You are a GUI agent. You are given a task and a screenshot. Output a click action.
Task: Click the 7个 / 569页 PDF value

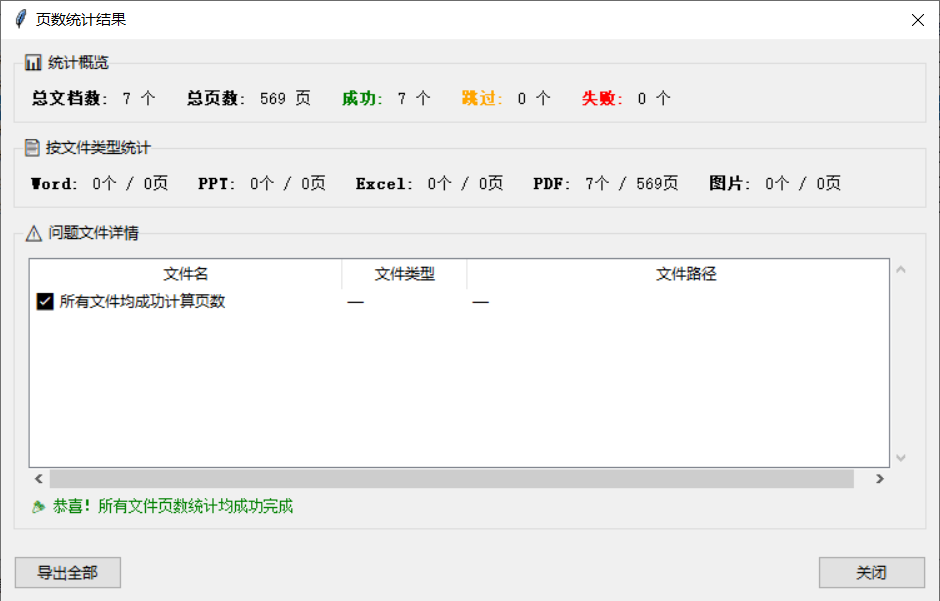[632, 183]
